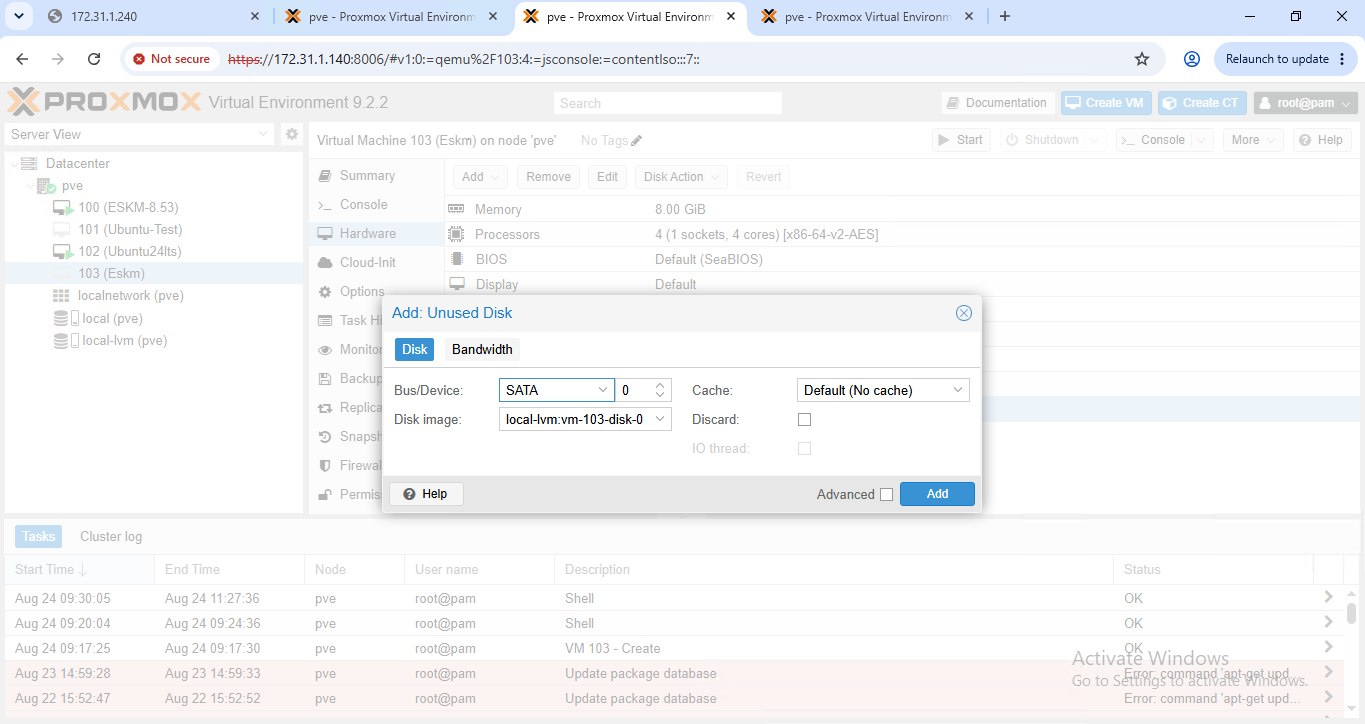Click the Monitor eye icon in the VM menu
The image size is (1365, 724).
pos(325,350)
